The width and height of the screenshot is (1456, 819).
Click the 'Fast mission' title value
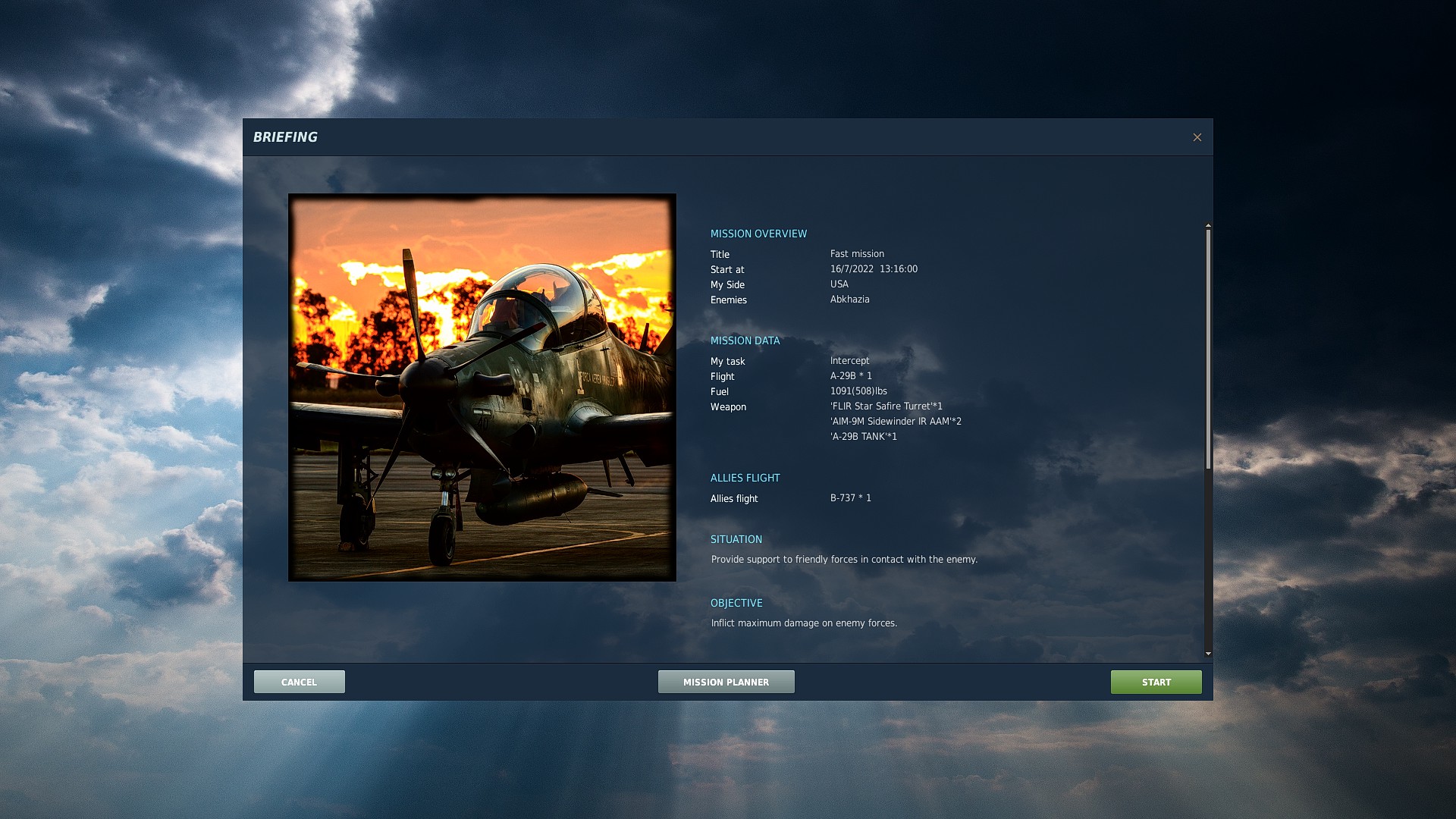(x=857, y=254)
